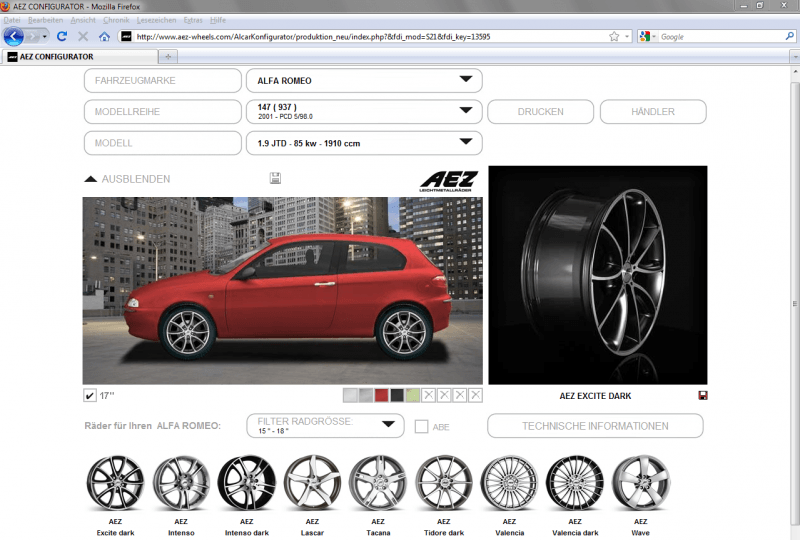Go back with the browser Back arrow

(x=14, y=37)
